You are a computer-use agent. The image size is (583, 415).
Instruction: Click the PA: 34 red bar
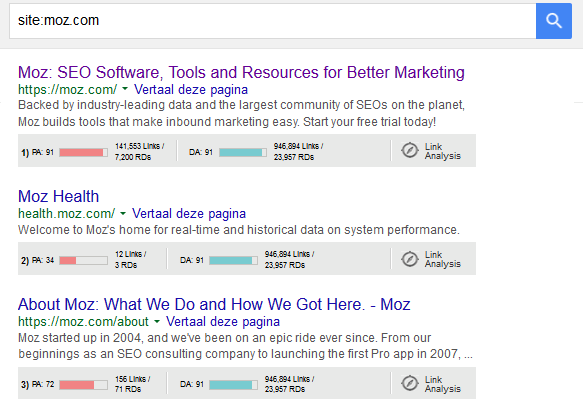tap(84, 260)
